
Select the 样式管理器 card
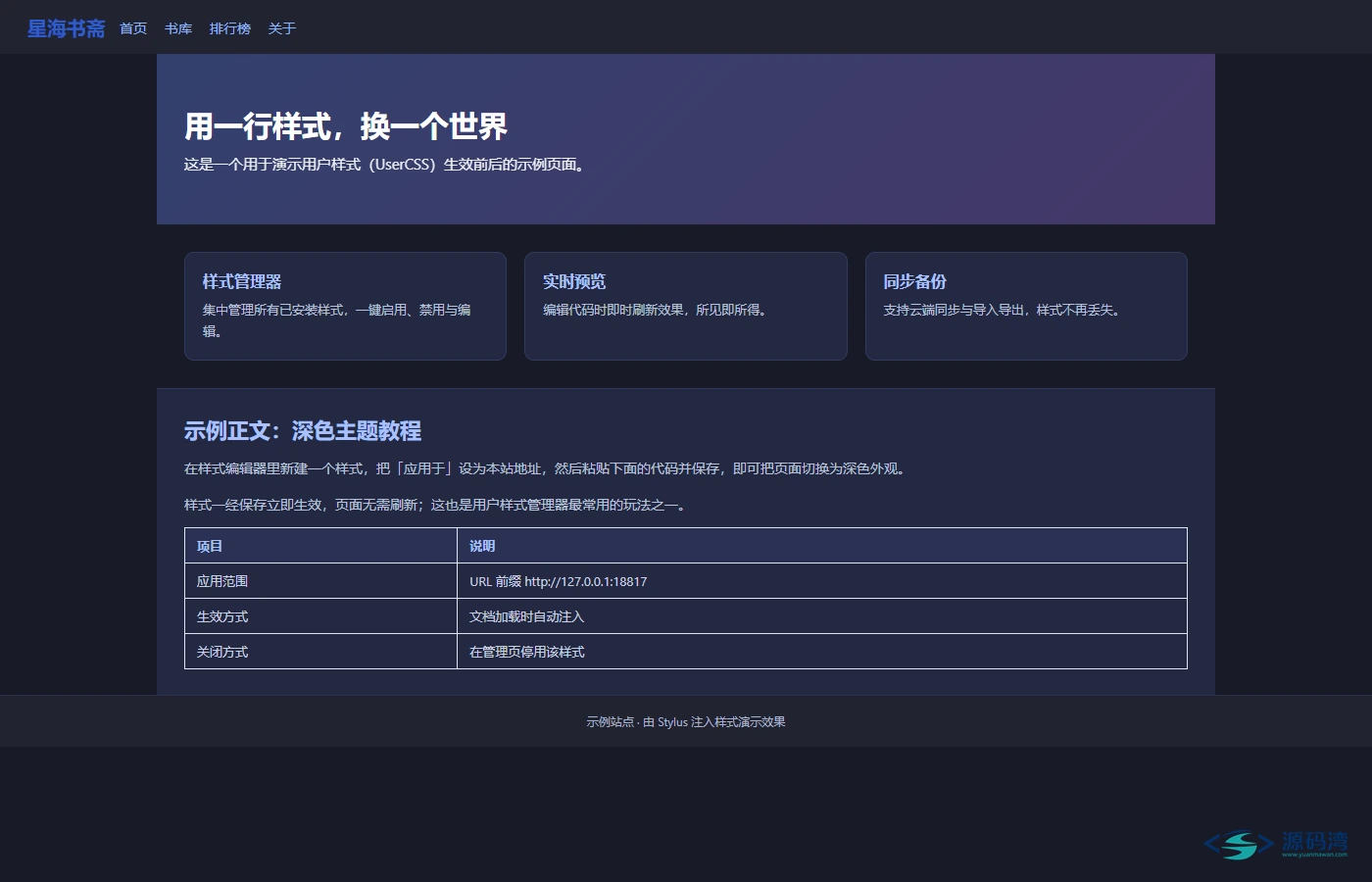coord(345,306)
